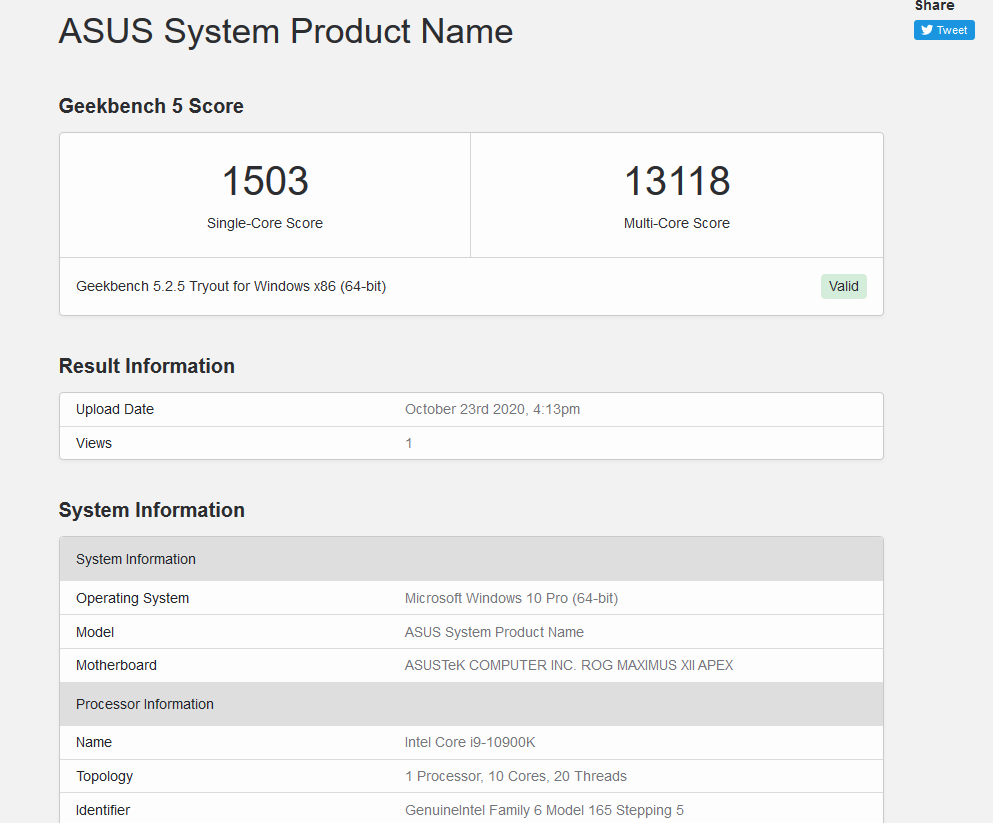The width and height of the screenshot is (993, 823).
Task: Click the Upload Date label
Action: tap(115, 409)
